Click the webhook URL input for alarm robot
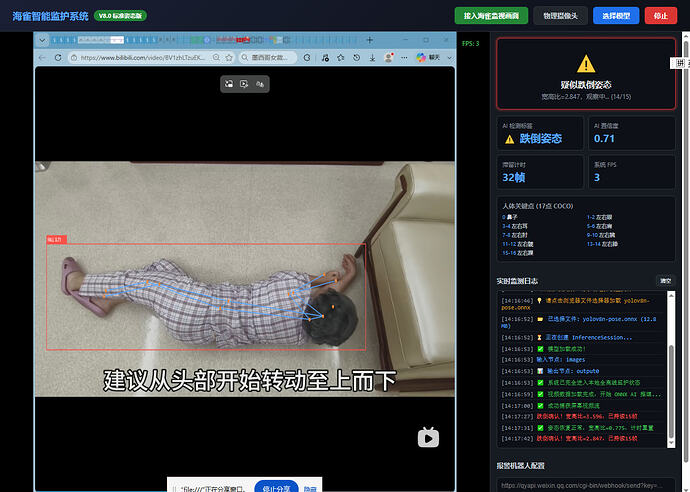 point(586,485)
